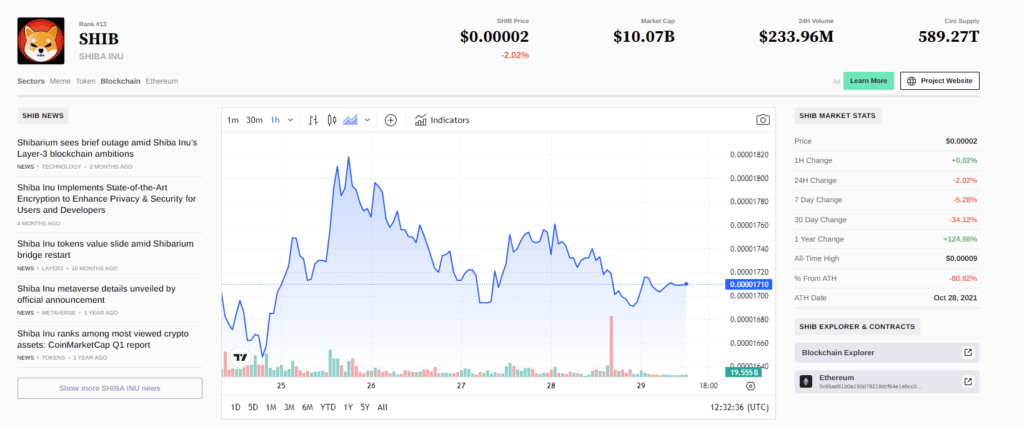Open the Project Website button
The width and height of the screenshot is (1024, 427).
click(940, 81)
